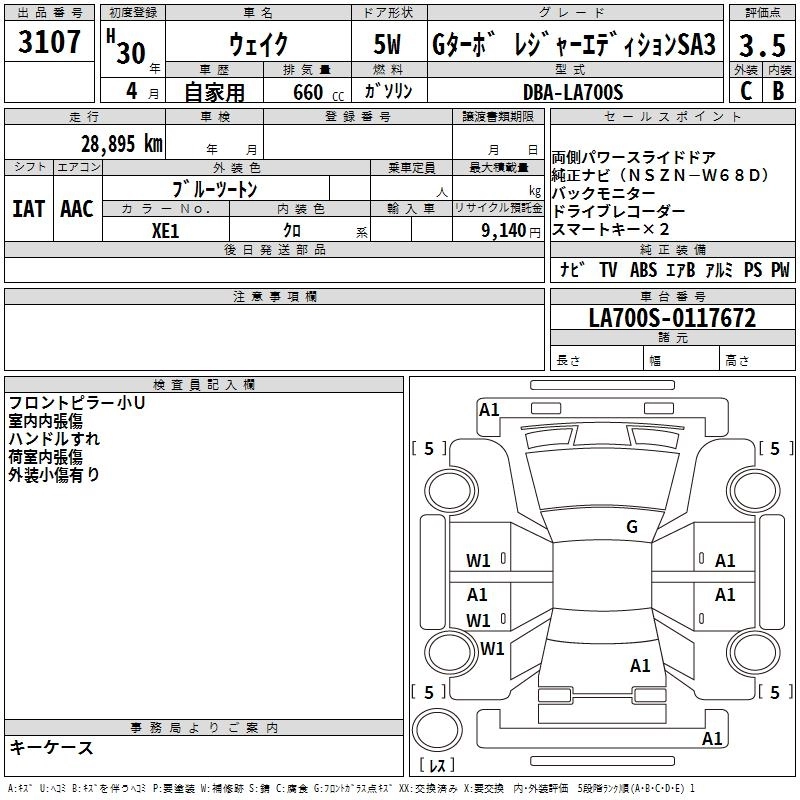
Task: Click the recycle deposit 9,140円
Action: [511, 231]
